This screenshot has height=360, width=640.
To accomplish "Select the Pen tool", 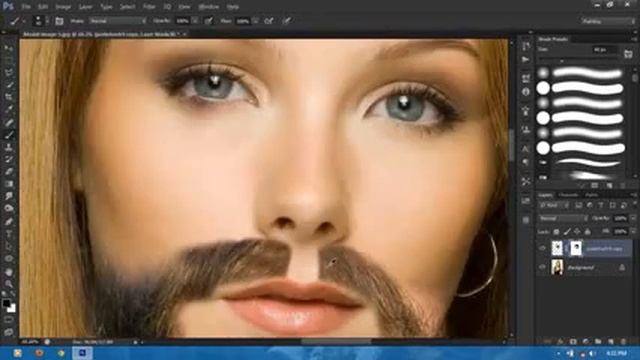I will (x=9, y=222).
